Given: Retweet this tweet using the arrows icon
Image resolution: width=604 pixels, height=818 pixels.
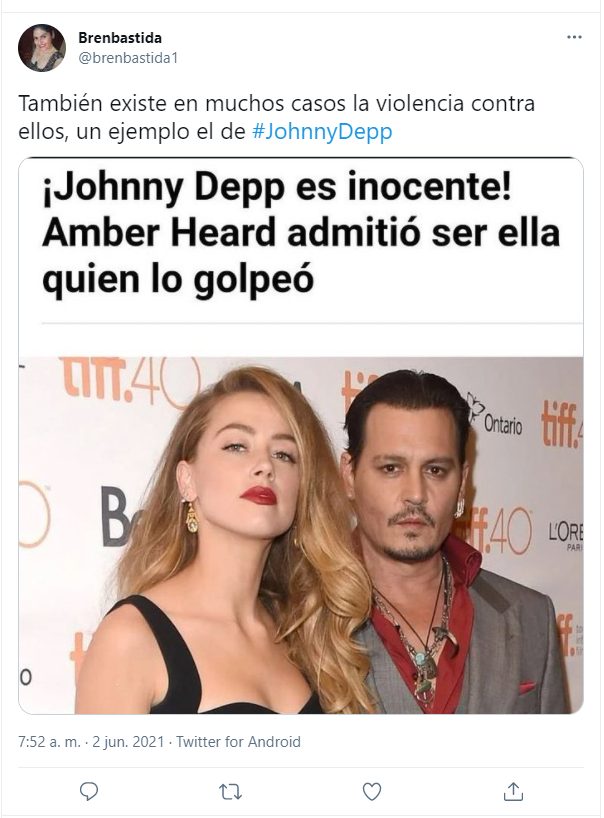Looking at the screenshot, I should pos(230,792).
